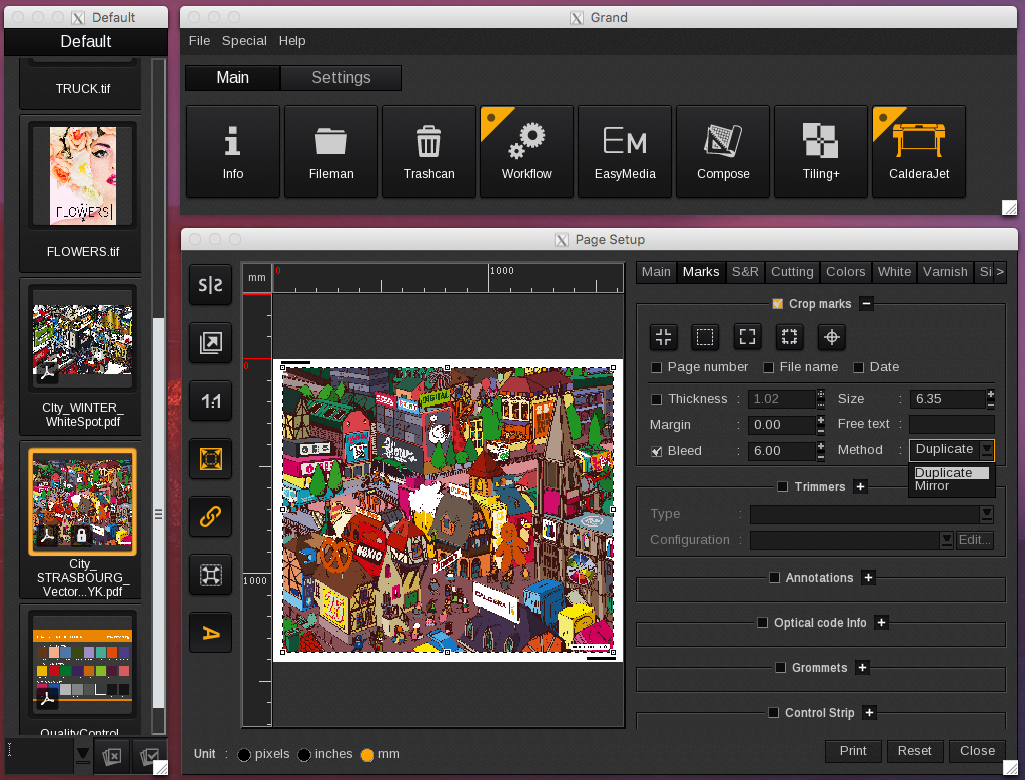Image resolution: width=1025 pixels, height=780 pixels.
Task: Click the Print button
Action: [x=853, y=751]
